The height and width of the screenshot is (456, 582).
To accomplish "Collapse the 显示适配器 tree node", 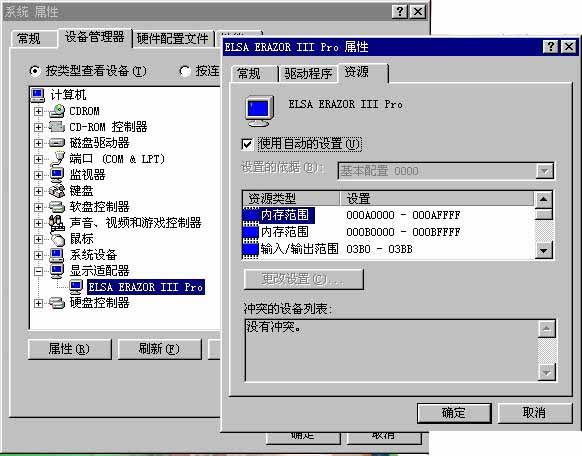I will click(38, 271).
